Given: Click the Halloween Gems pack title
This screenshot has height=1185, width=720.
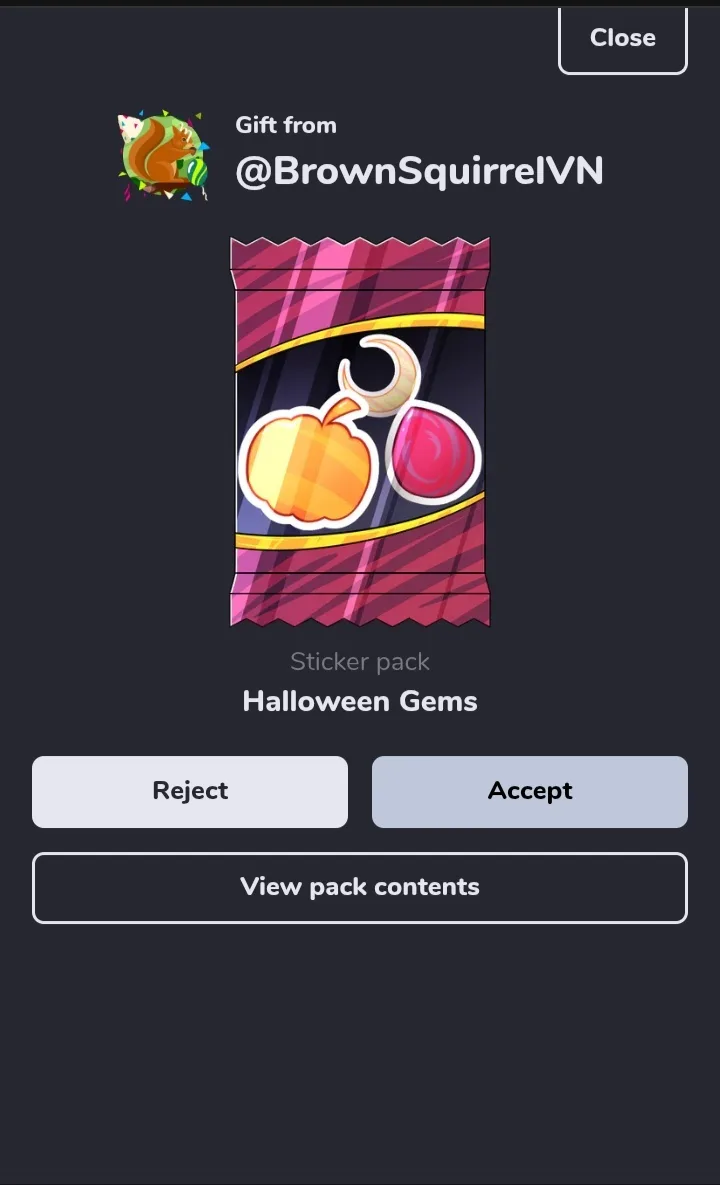Looking at the screenshot, I should pyautogui.click(x=360, y=701).
